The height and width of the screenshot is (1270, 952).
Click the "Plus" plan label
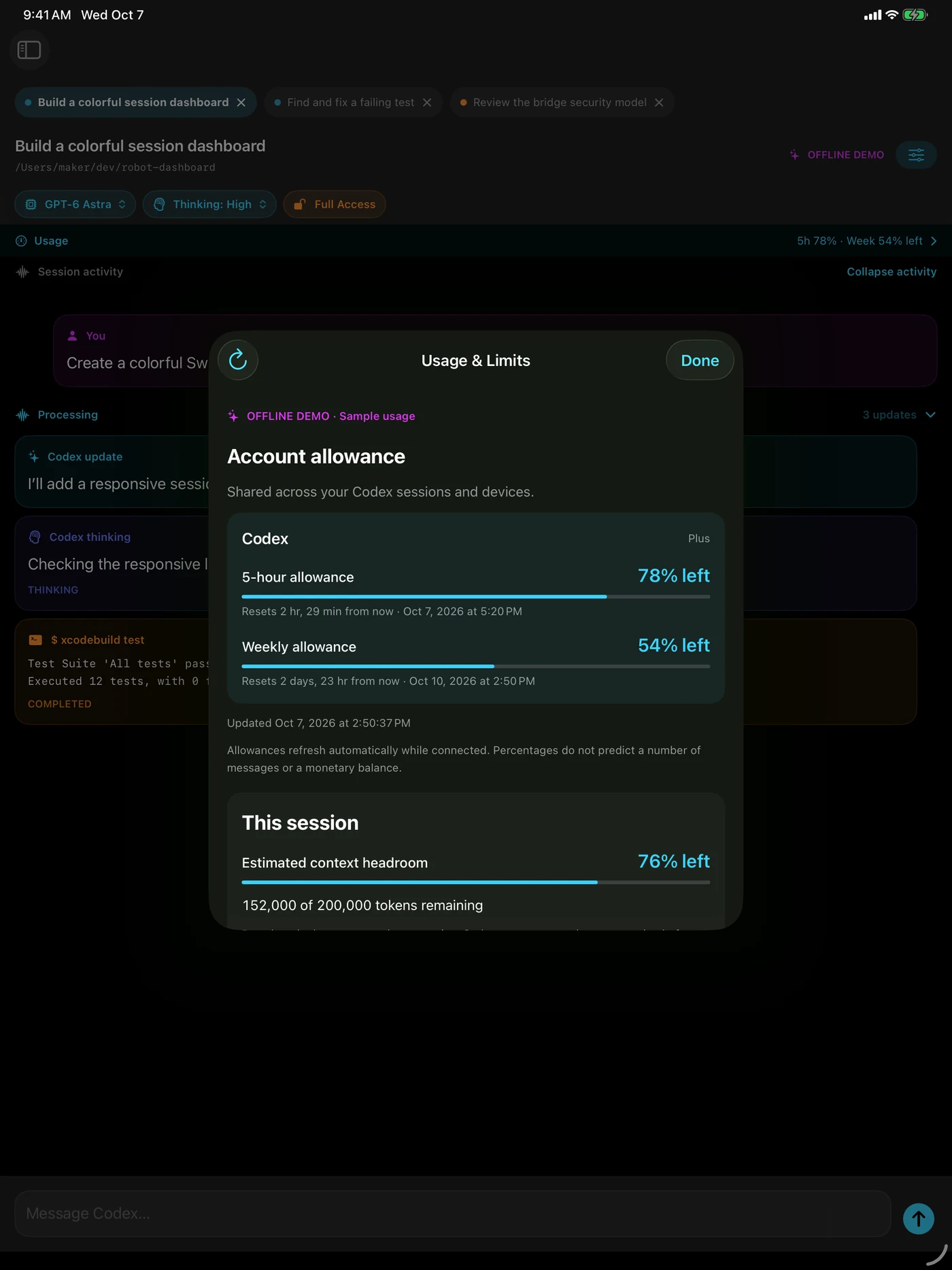(x=698, y=538)
